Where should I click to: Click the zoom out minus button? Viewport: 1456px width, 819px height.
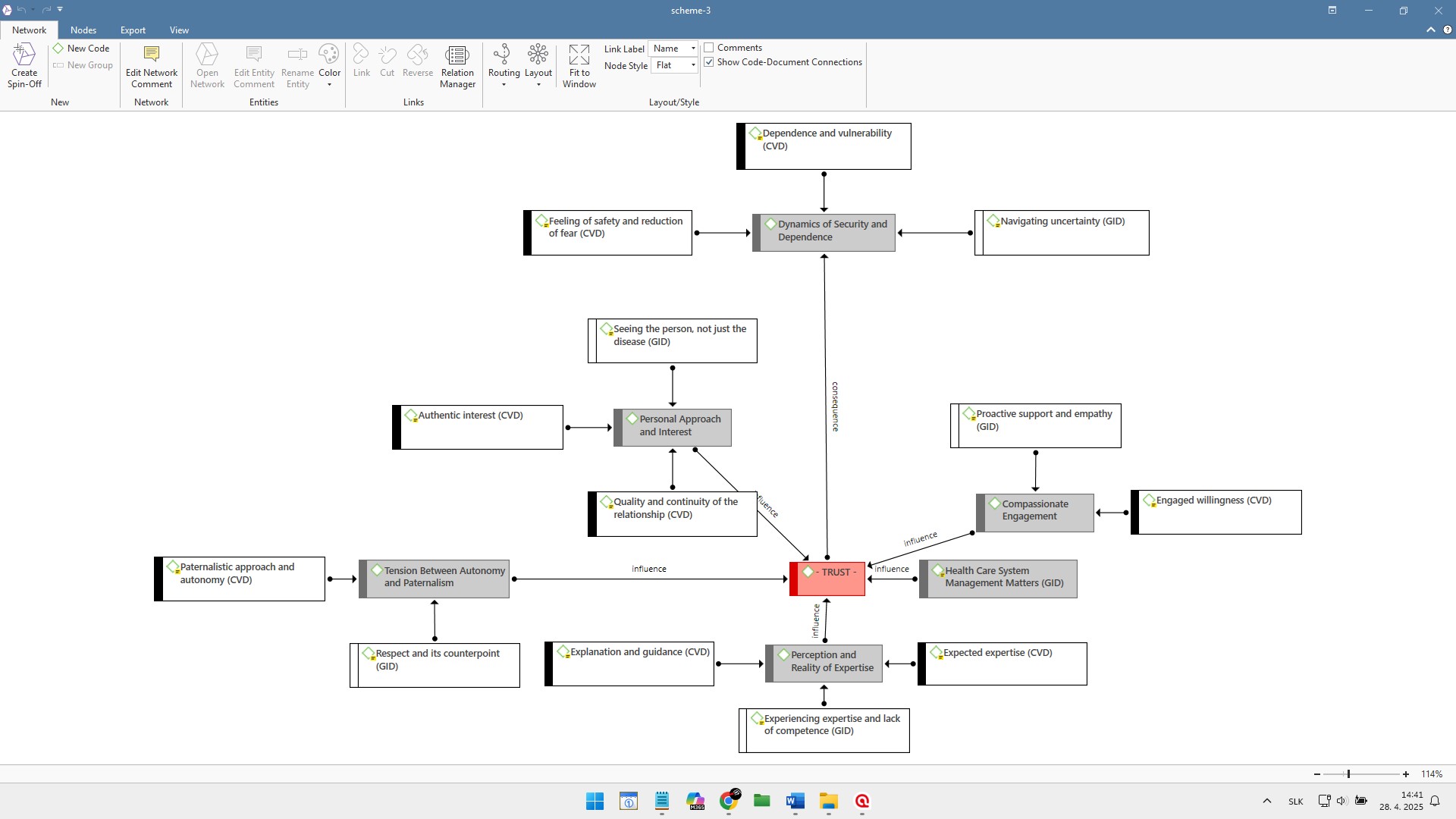click(1317, 774)
